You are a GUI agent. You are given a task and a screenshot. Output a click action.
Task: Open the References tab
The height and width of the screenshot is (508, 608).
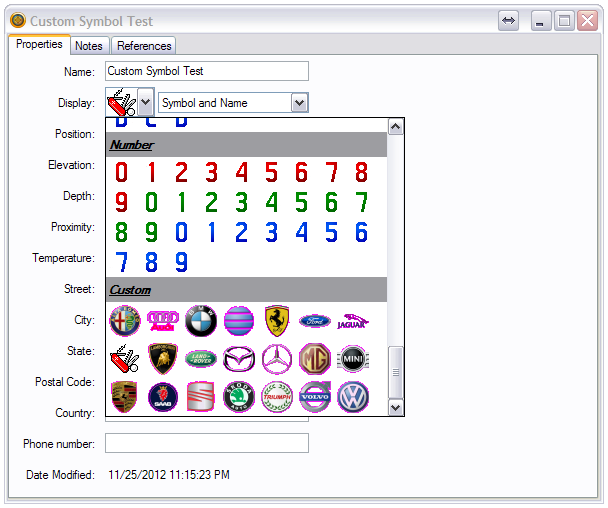pos(144,46)
